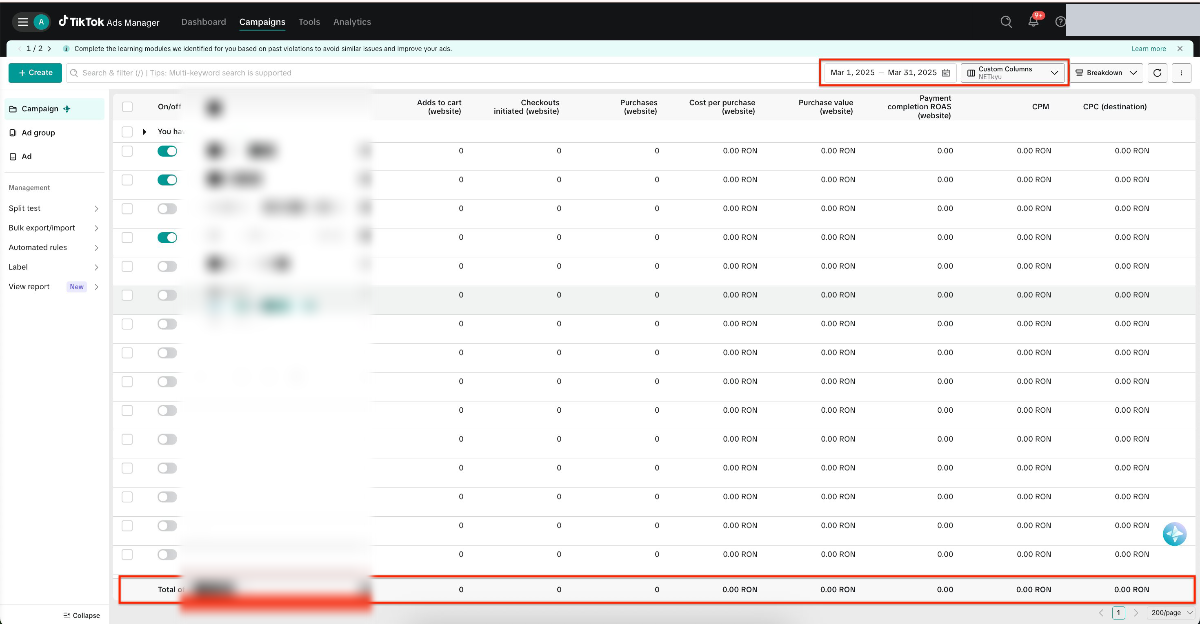
Task: Click the On/off column header
Action: [169, 106]
